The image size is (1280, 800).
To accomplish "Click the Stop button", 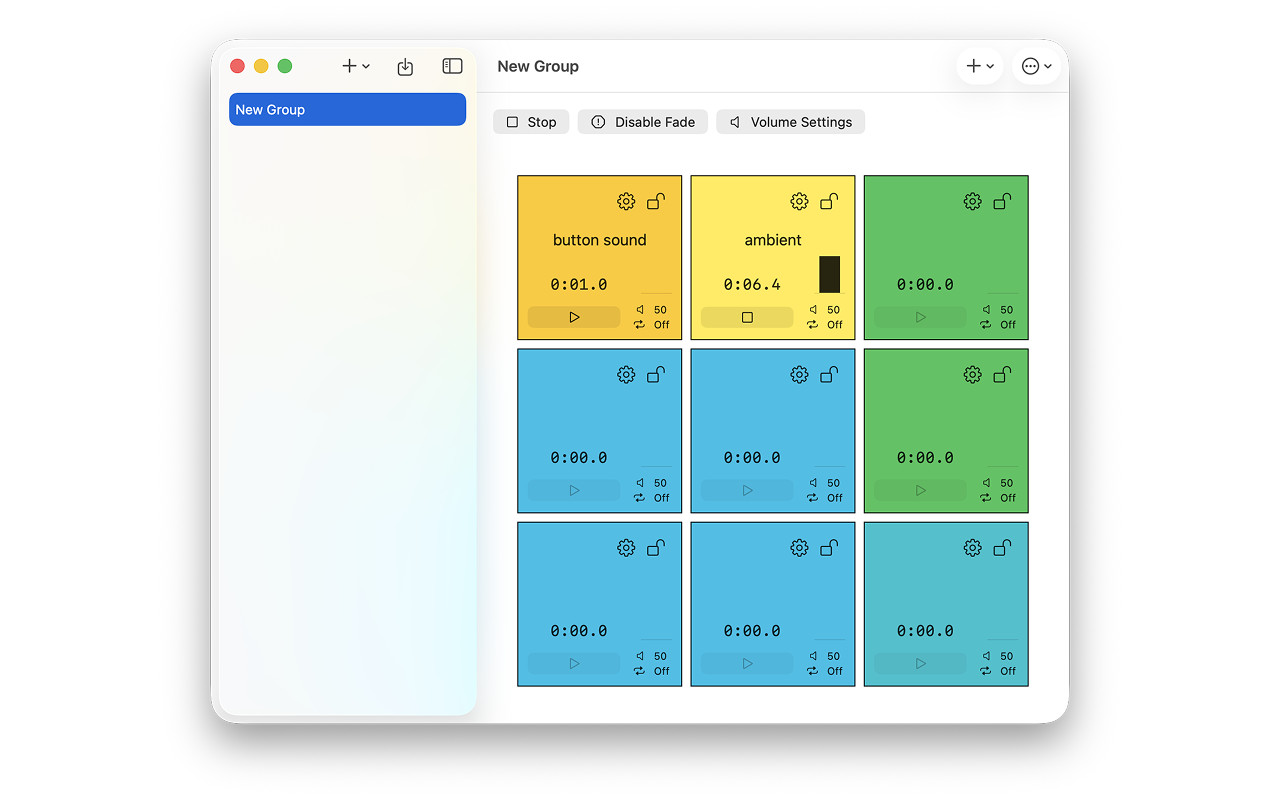I will coord(531,122).
